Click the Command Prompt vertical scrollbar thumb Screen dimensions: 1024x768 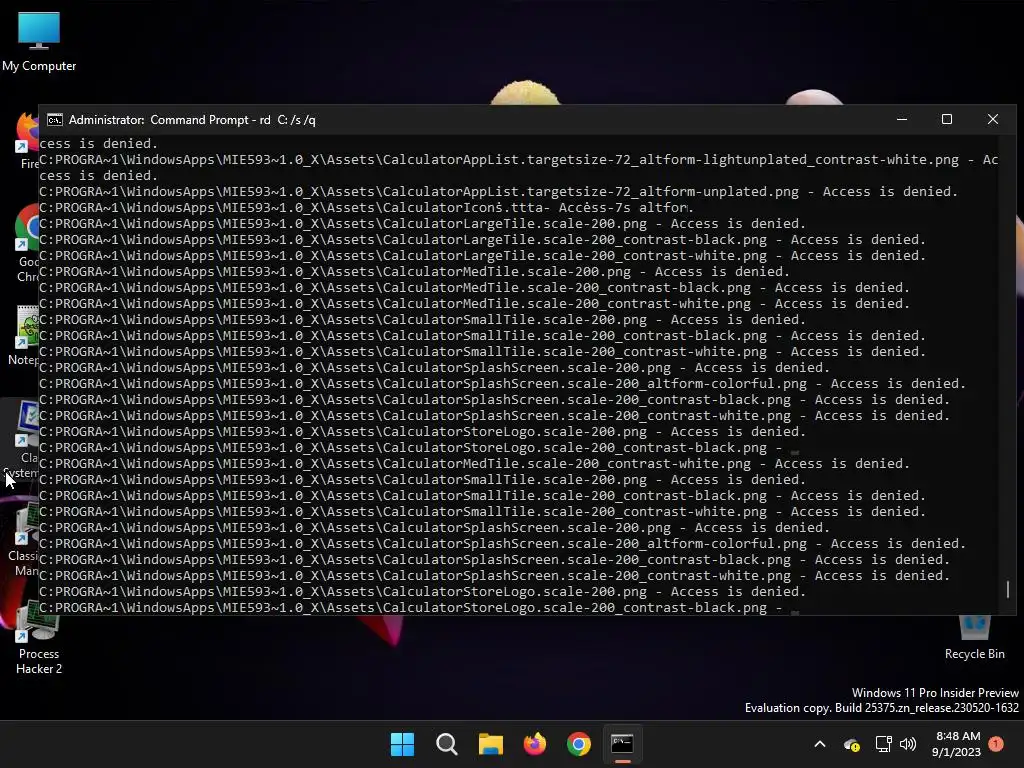coord(1008,589)
